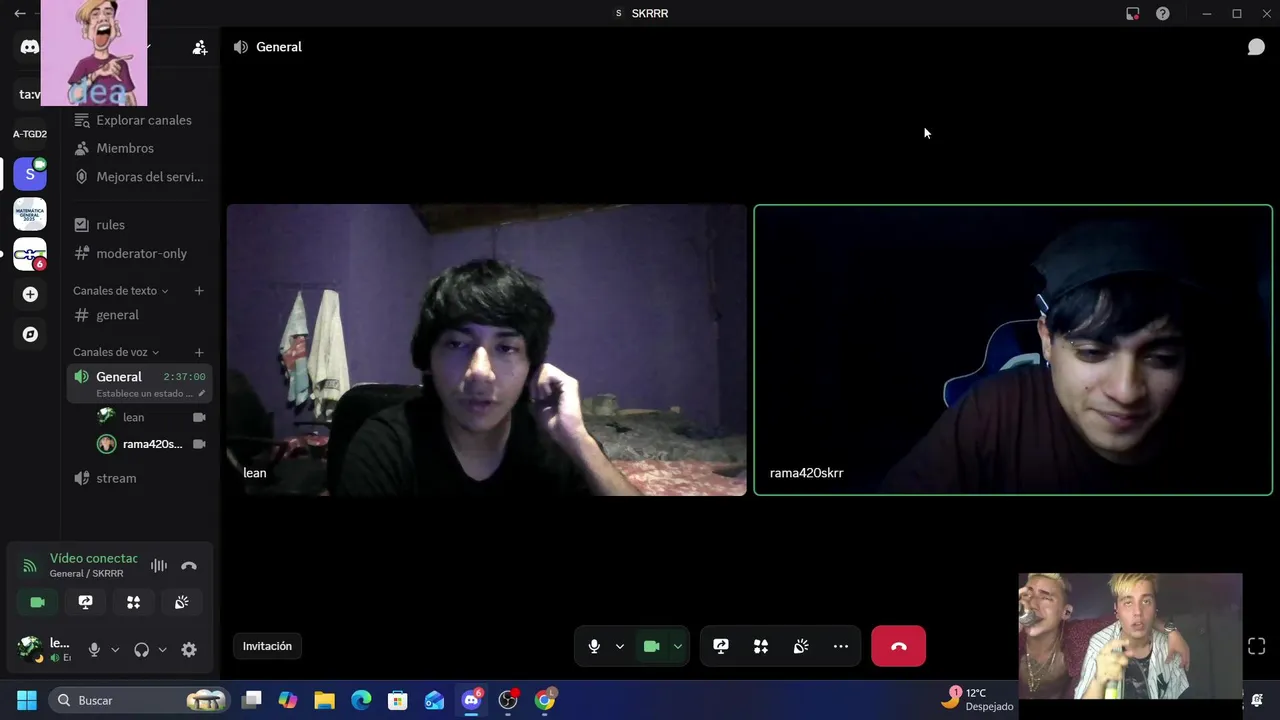Share your screen from call toolbar
The width and height of the screenshot is (1280, 720).
point(721,646)
